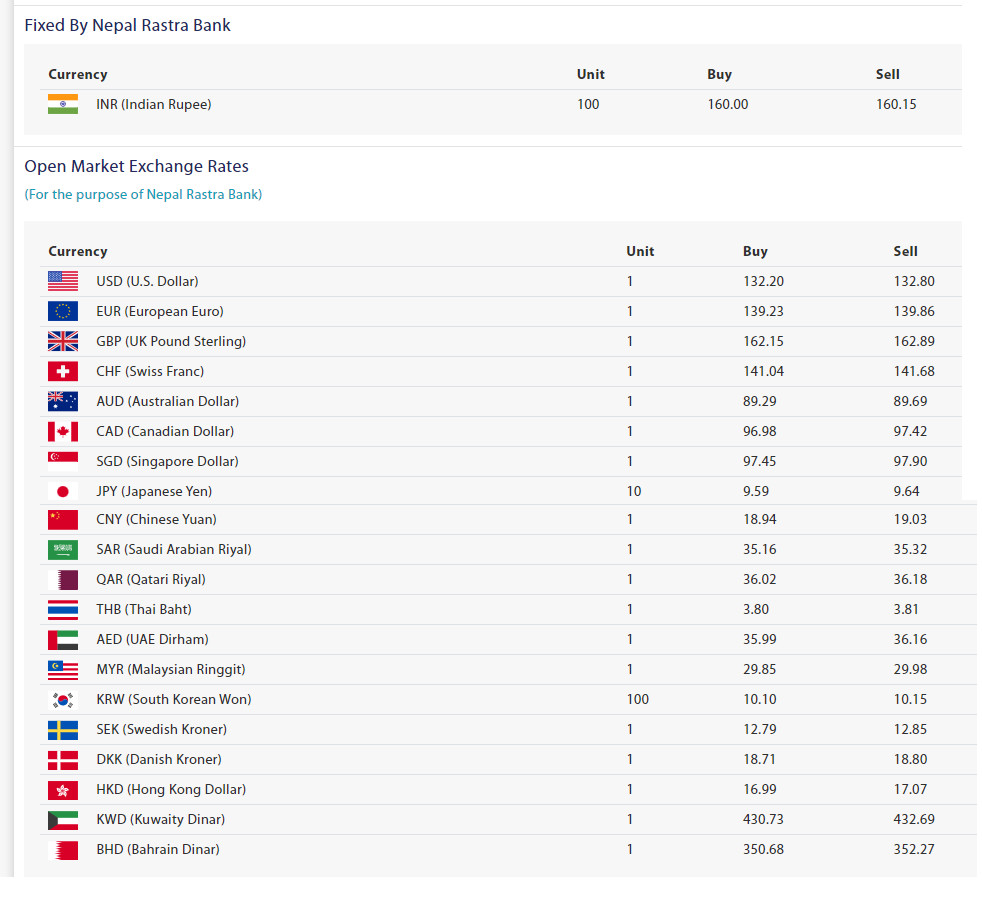Select the 'CNY (Chinese Yuan)' currency name

pos(157,520)
